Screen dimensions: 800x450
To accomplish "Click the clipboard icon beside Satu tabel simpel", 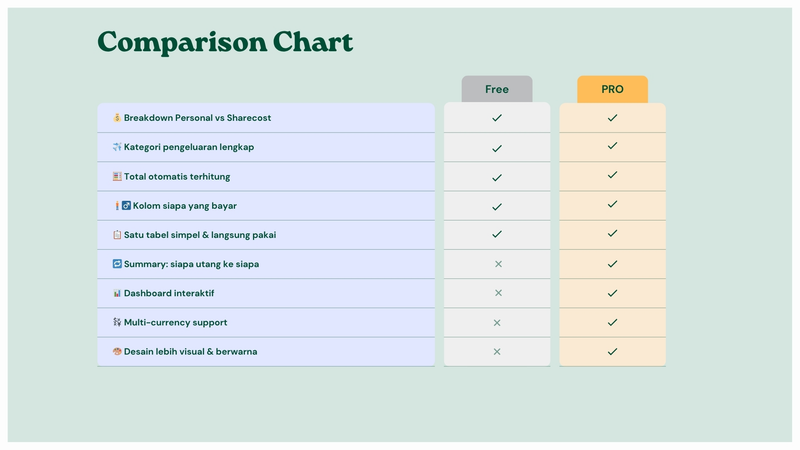I will point(117,235).
